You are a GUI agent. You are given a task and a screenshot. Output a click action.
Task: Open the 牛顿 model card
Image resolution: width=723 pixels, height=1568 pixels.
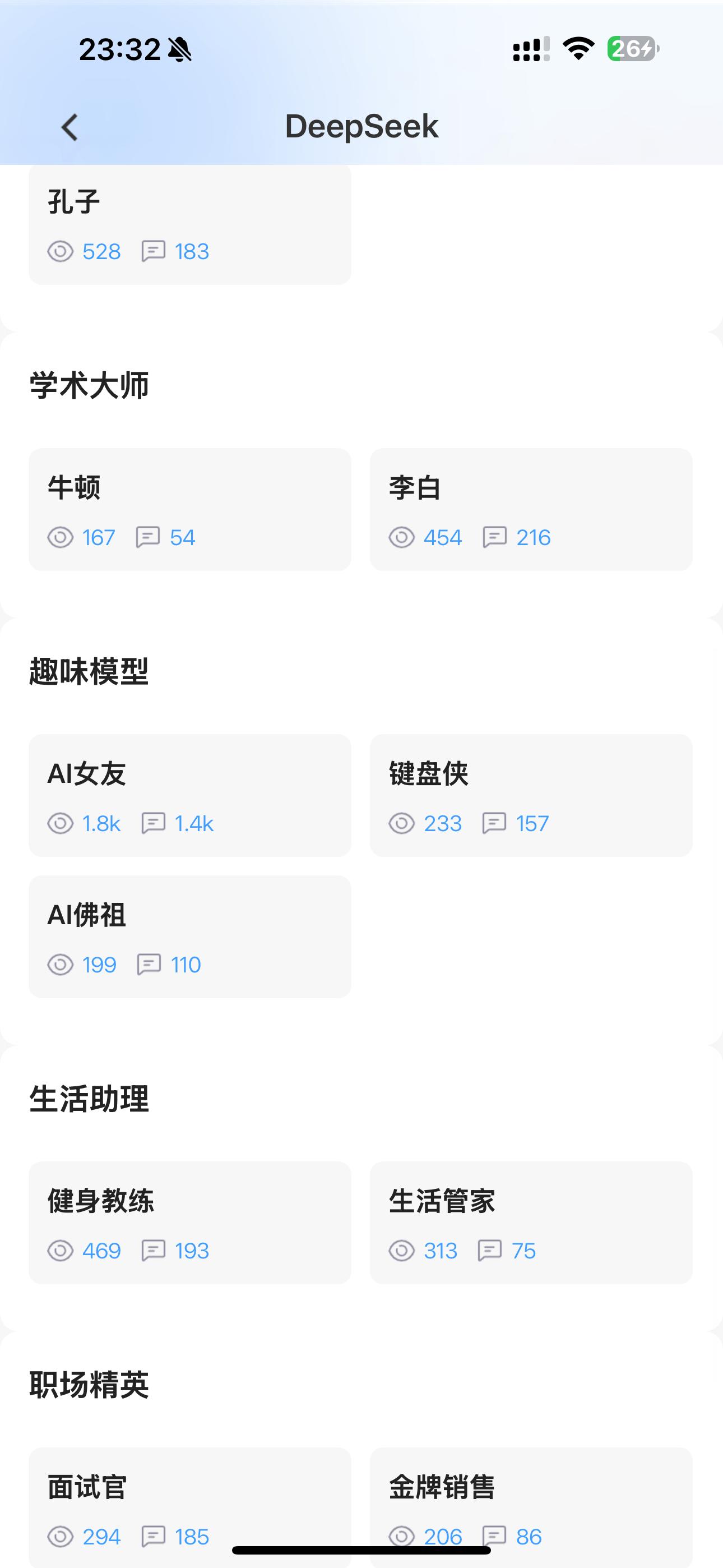(190, 509)
